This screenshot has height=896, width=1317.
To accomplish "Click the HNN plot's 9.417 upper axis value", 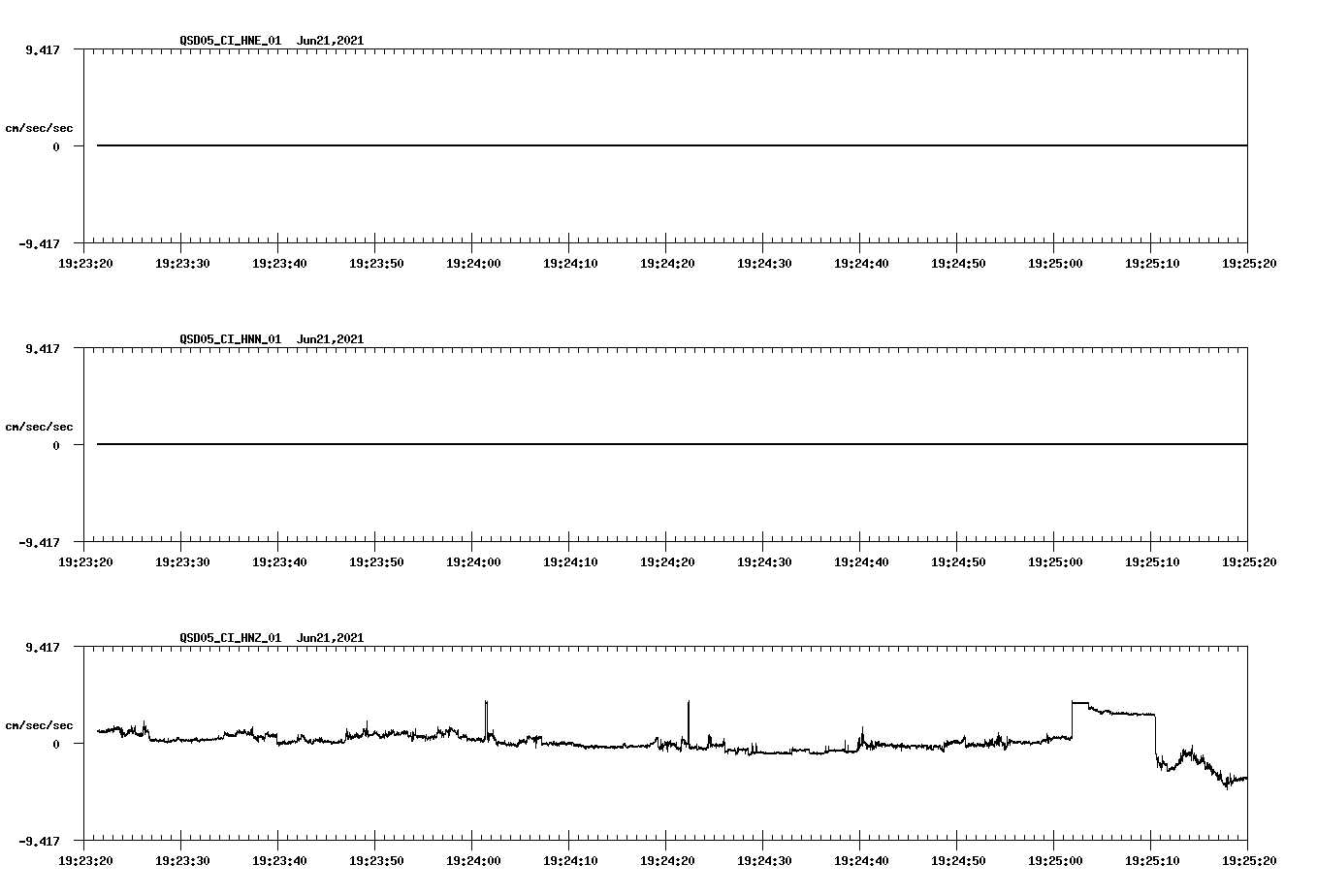I will point(43,348).
